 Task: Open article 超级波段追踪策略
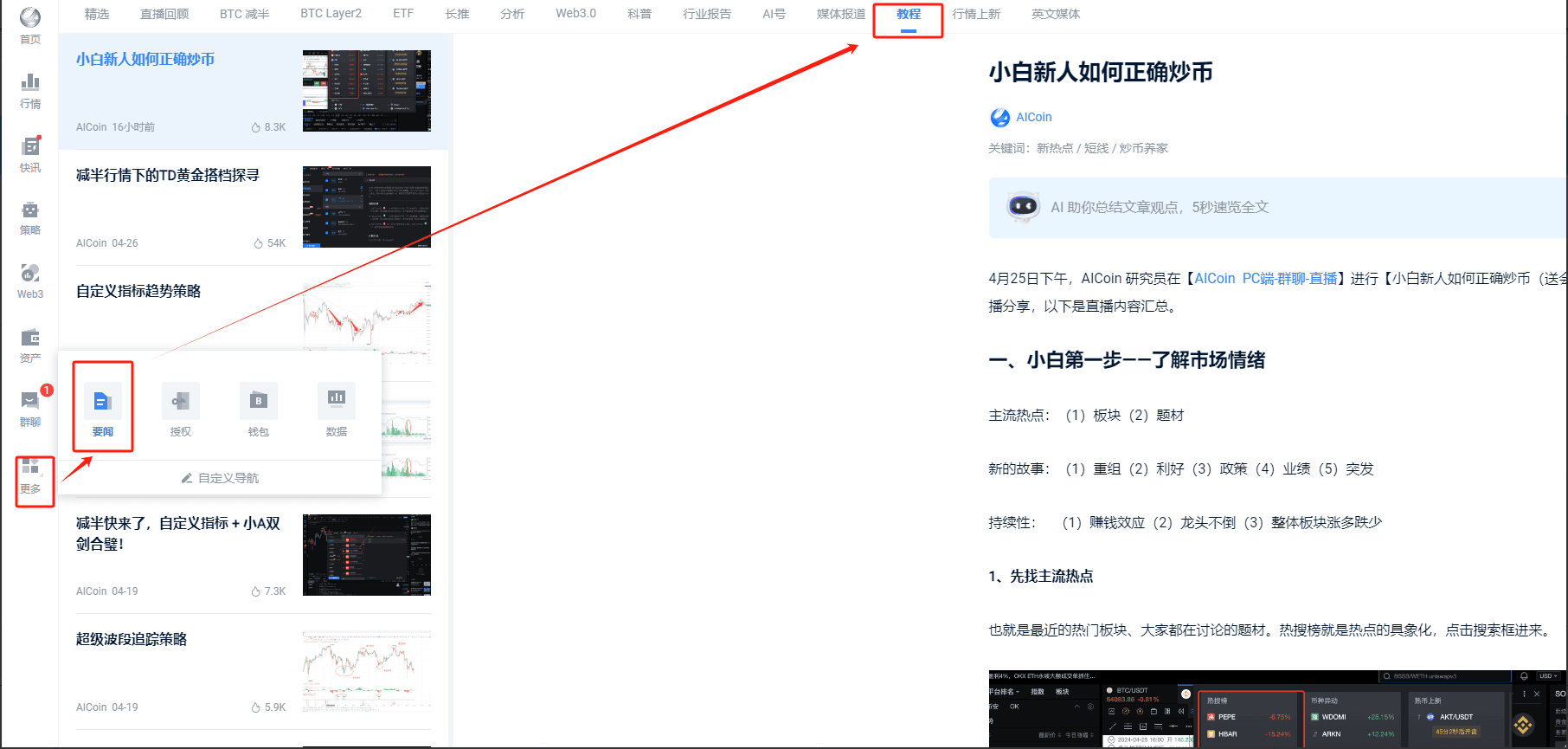click(132, 640)
